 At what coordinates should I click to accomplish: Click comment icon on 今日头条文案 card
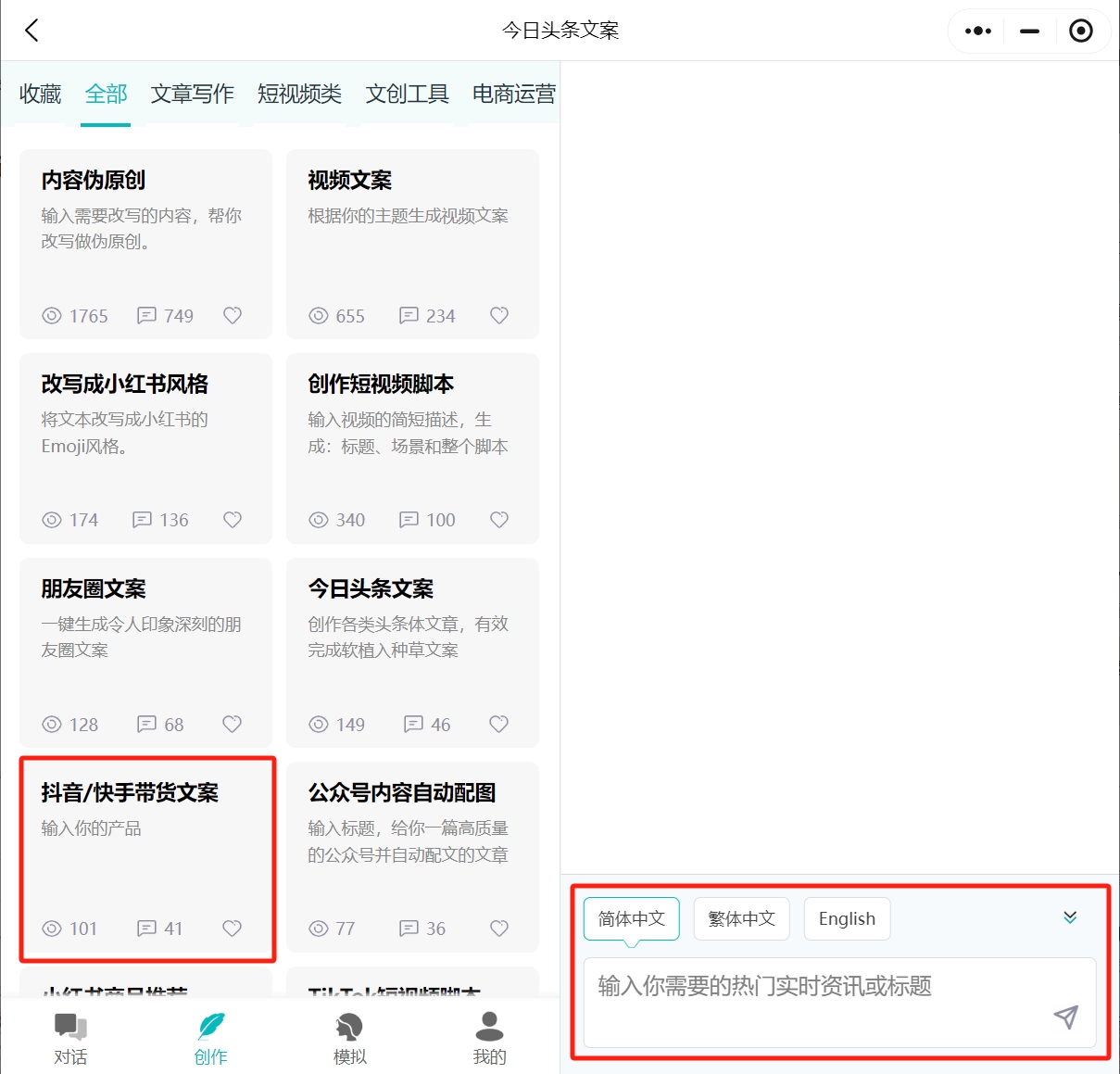413,724
